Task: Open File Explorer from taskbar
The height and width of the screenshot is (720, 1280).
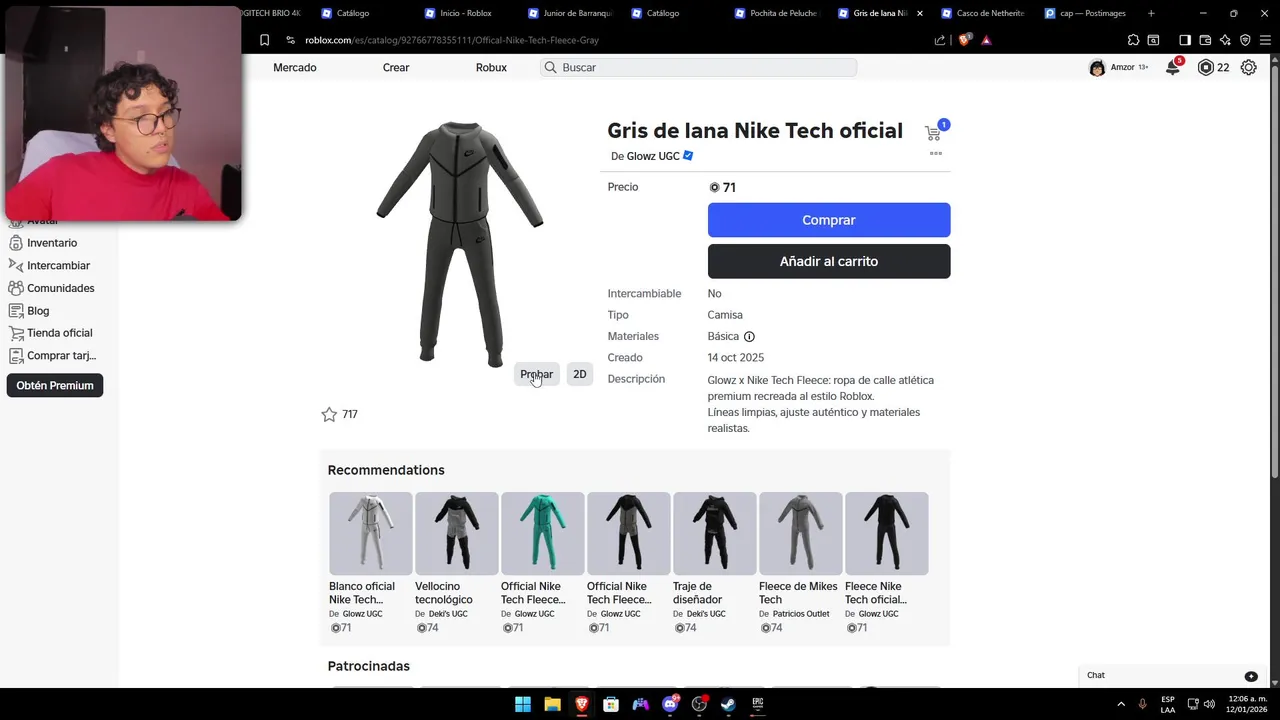Action: [x=552, y=704]
